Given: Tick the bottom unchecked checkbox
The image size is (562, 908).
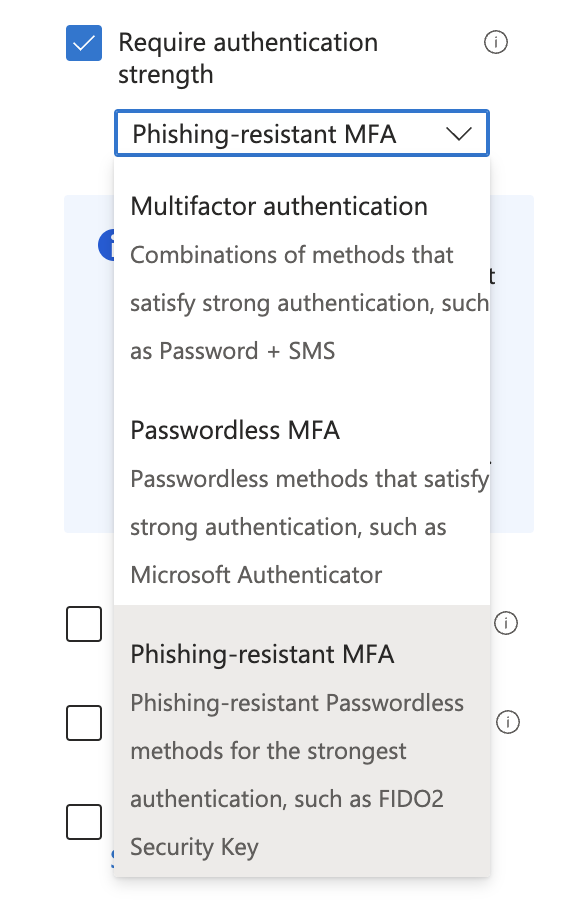Looking at the screenshot, I should pyautogui.click(x=84, y=822).
